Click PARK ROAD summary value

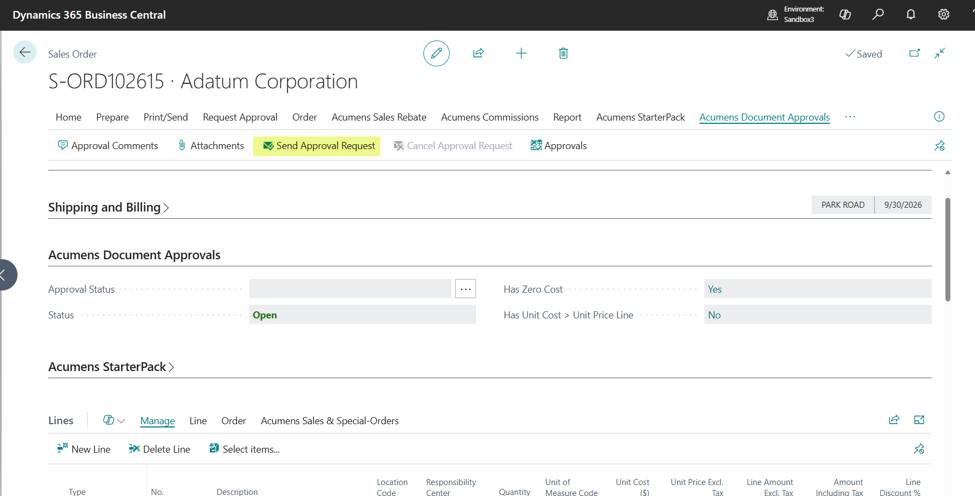pos(843,204)
